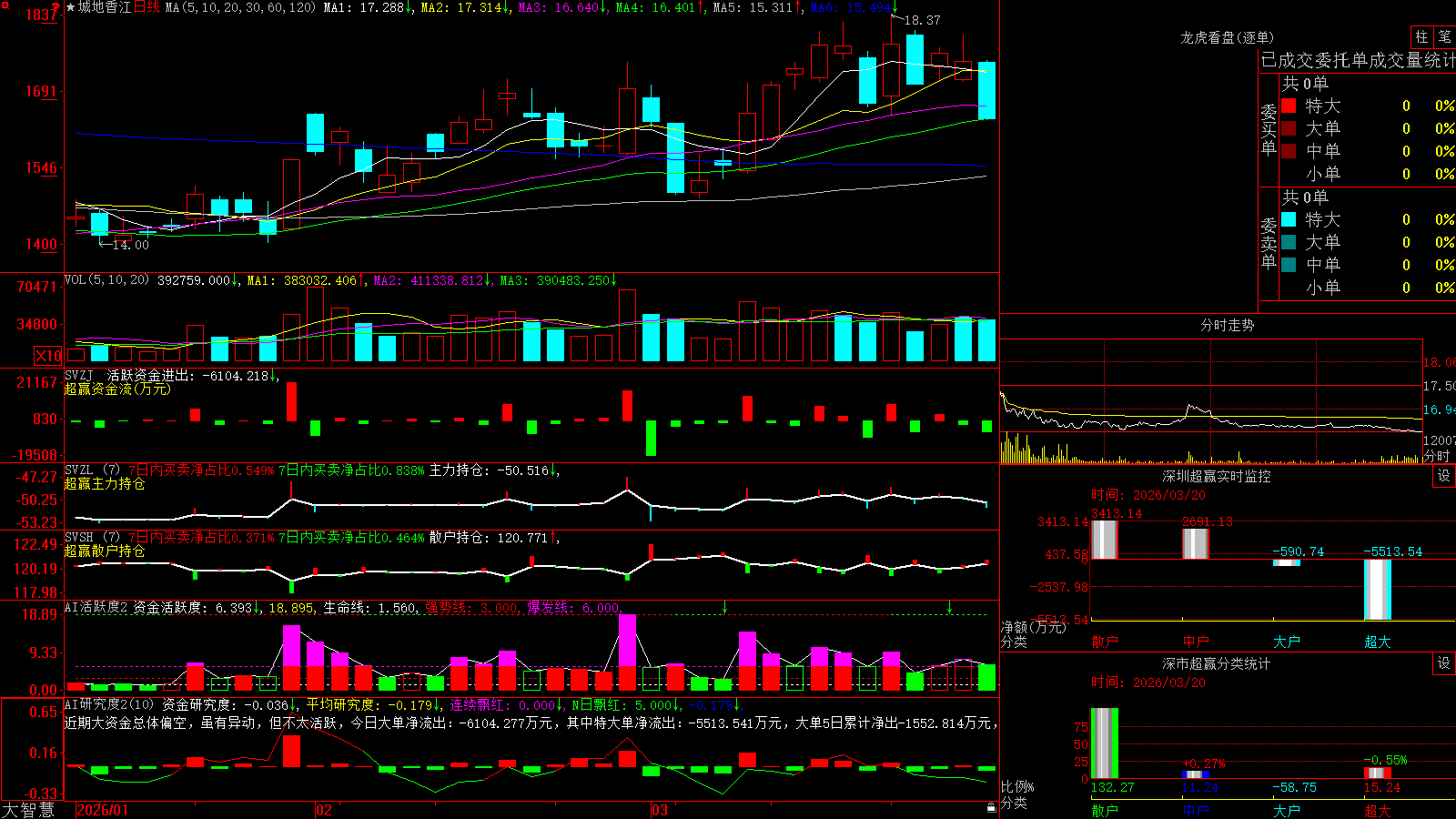Click the 超赢散户持仓 label

pyautogui.click(x=105, y=551)
